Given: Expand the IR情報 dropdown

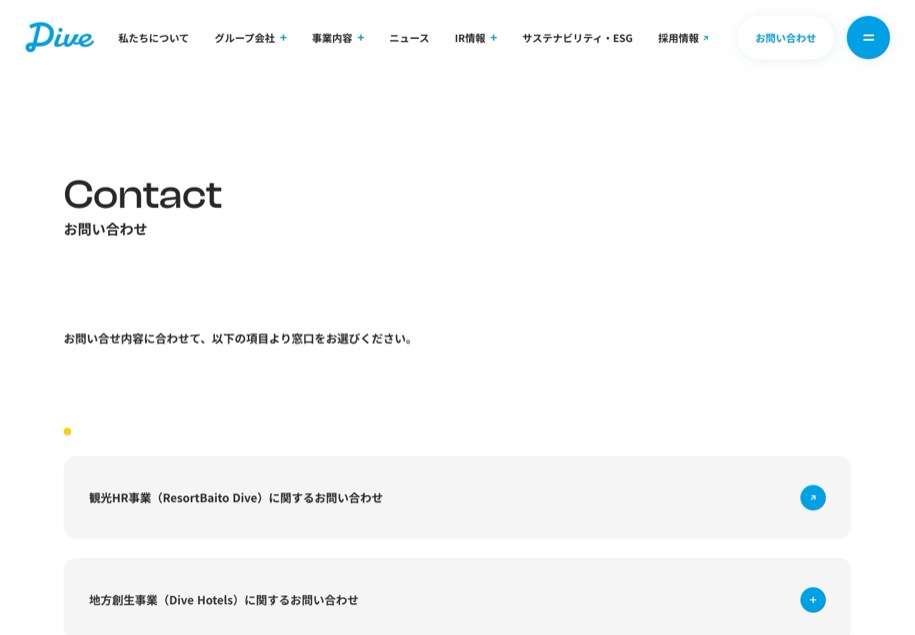Looking at the screenshot, I should (x=476, y=38).
